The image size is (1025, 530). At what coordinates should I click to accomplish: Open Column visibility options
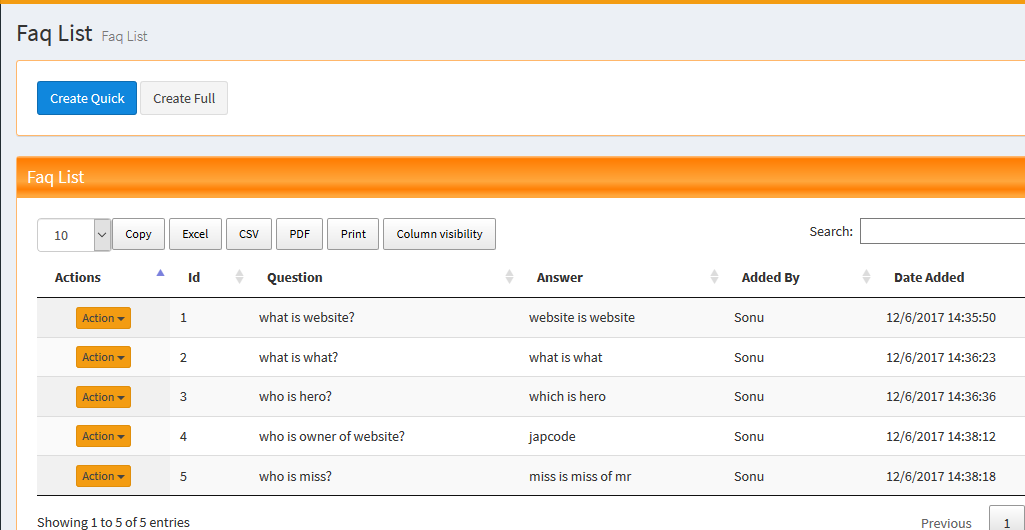tap(439, 234)
